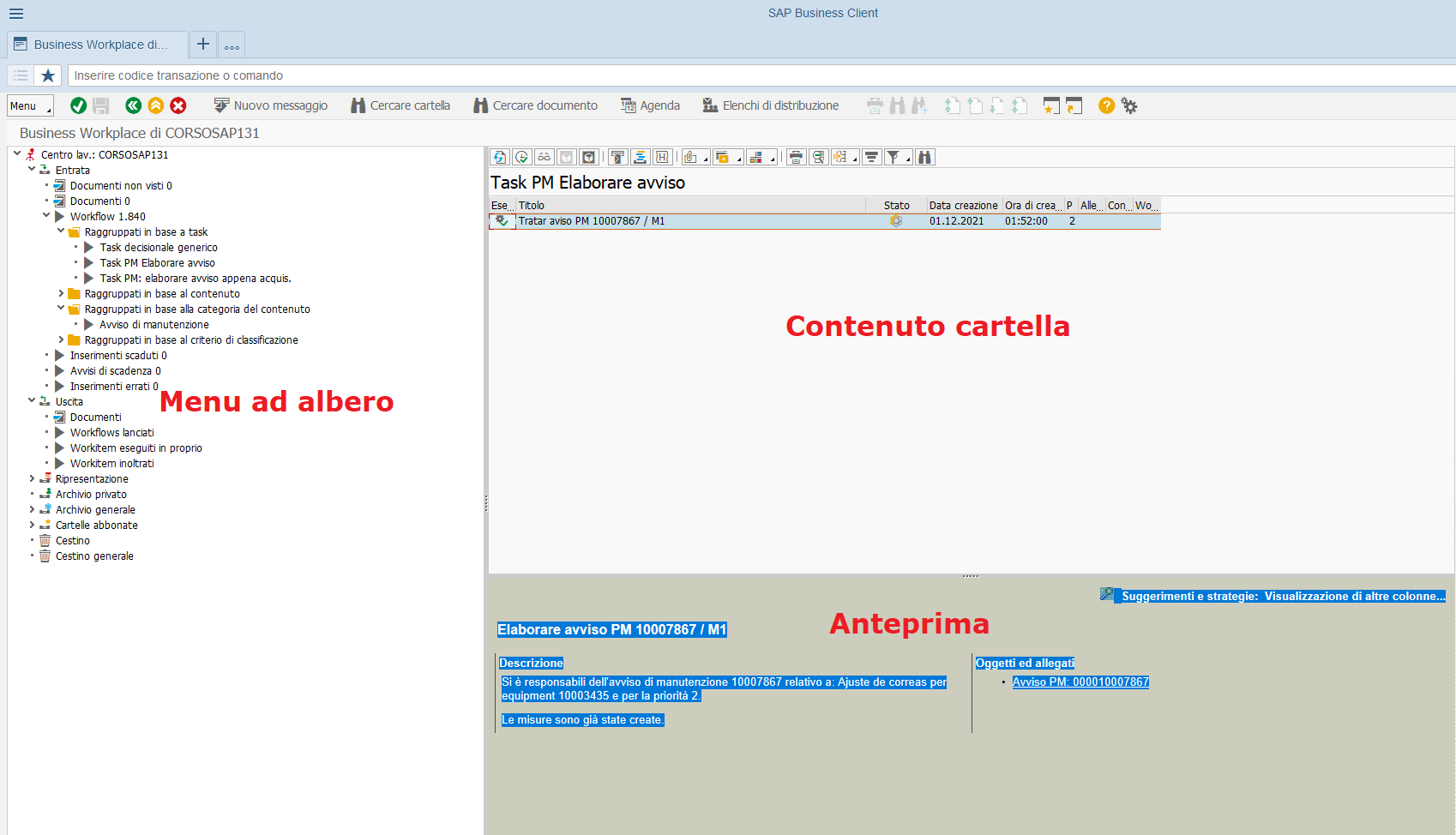Open Elenchi di distribuzione
This screenshot has height=835, width=1456.
coord(771,105)
